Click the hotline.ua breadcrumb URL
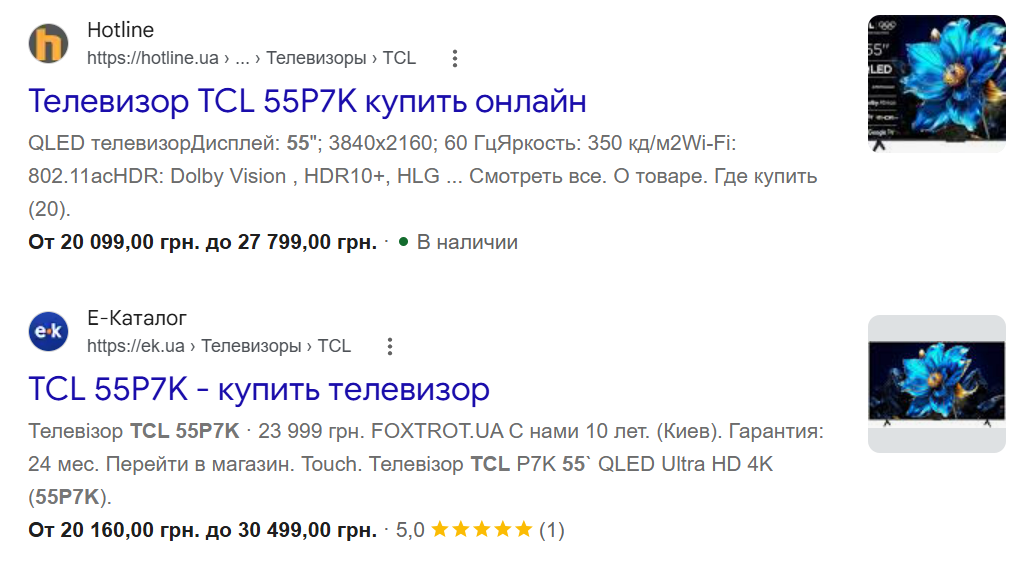The height and width of the screenshot is (565, 1013). click(251, 58)
